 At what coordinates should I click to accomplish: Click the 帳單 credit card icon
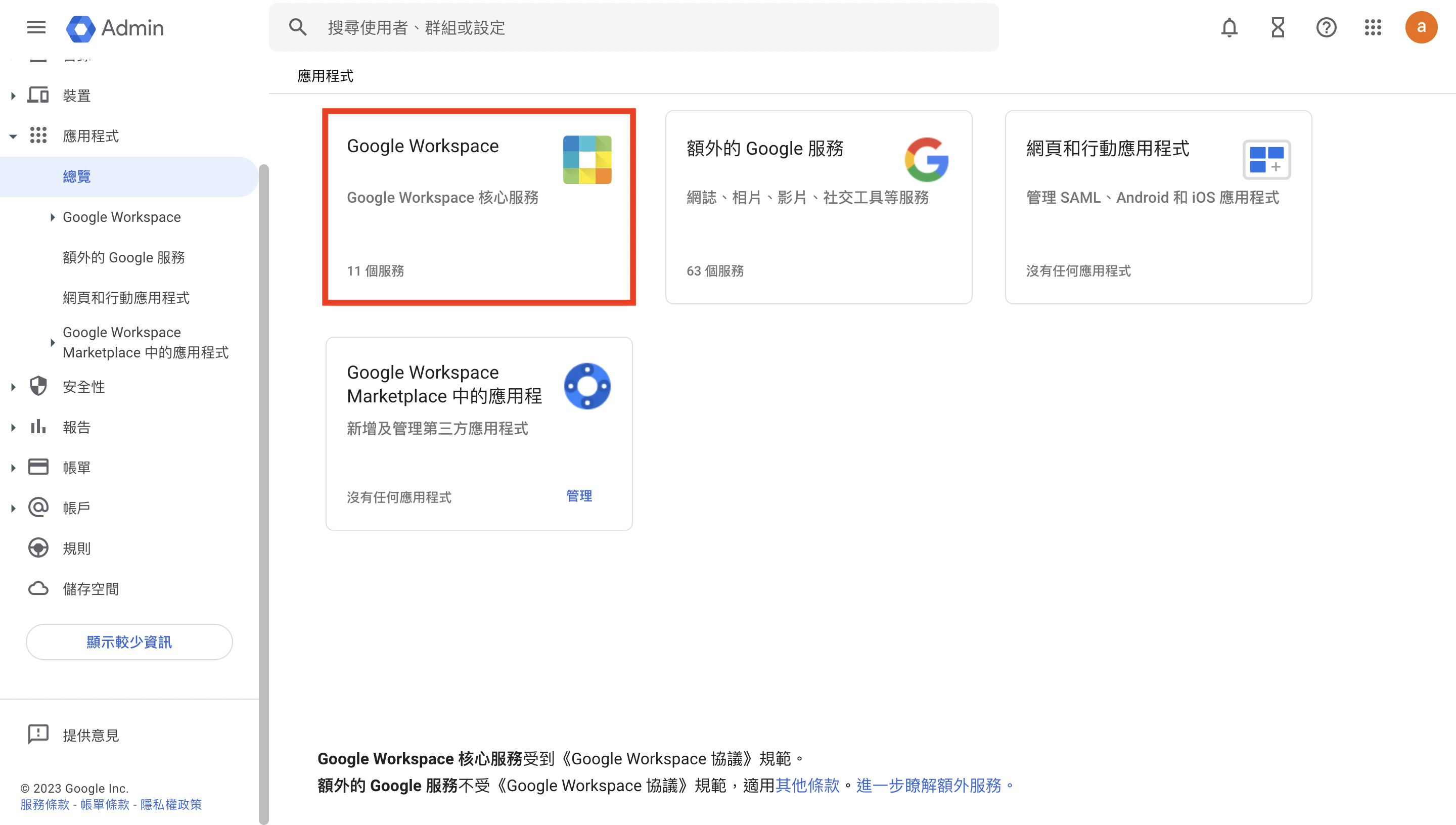point(38,467)
